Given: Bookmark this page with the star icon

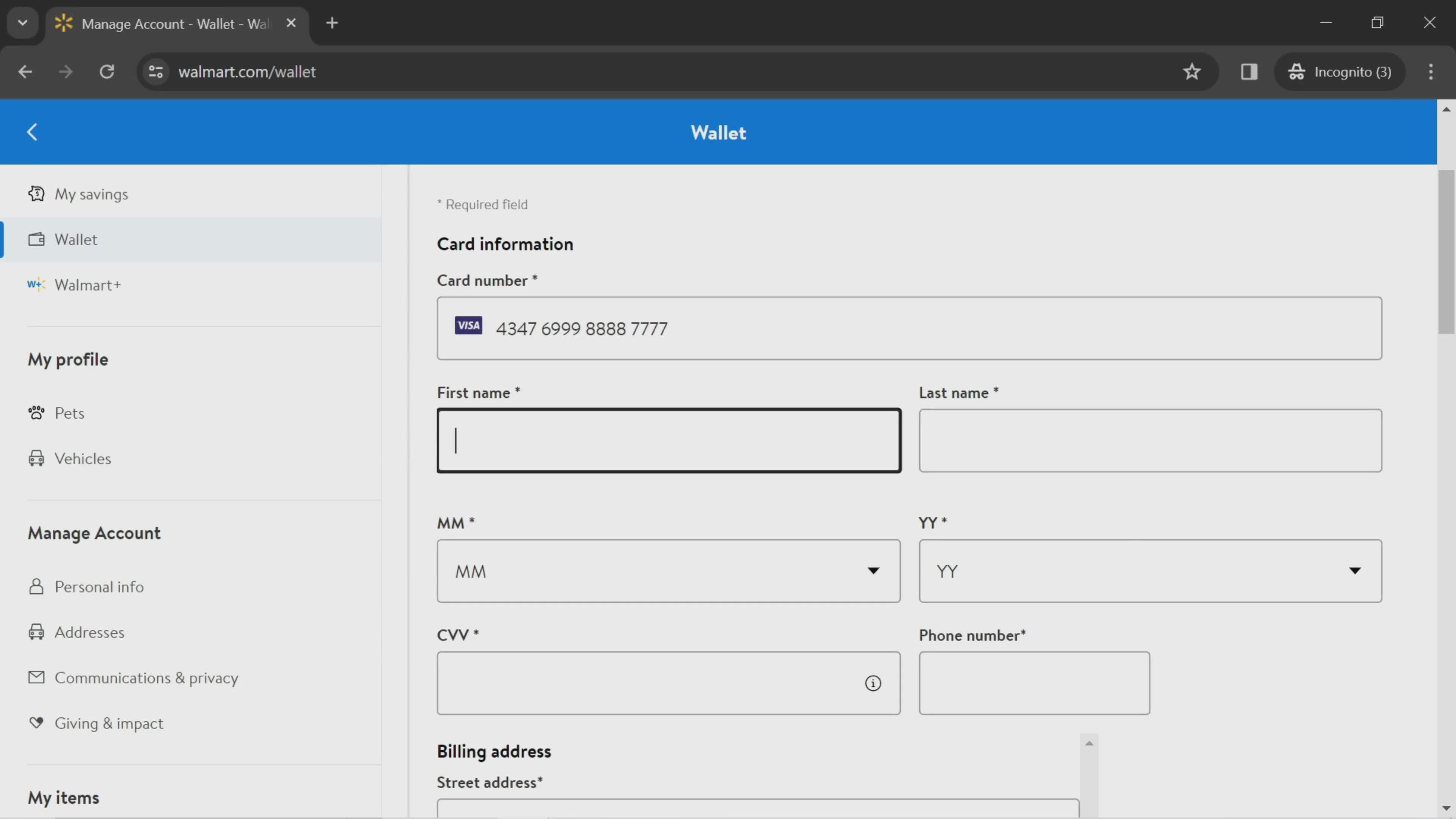Looking at the screenshot, I should click(x=1191, y=72).
